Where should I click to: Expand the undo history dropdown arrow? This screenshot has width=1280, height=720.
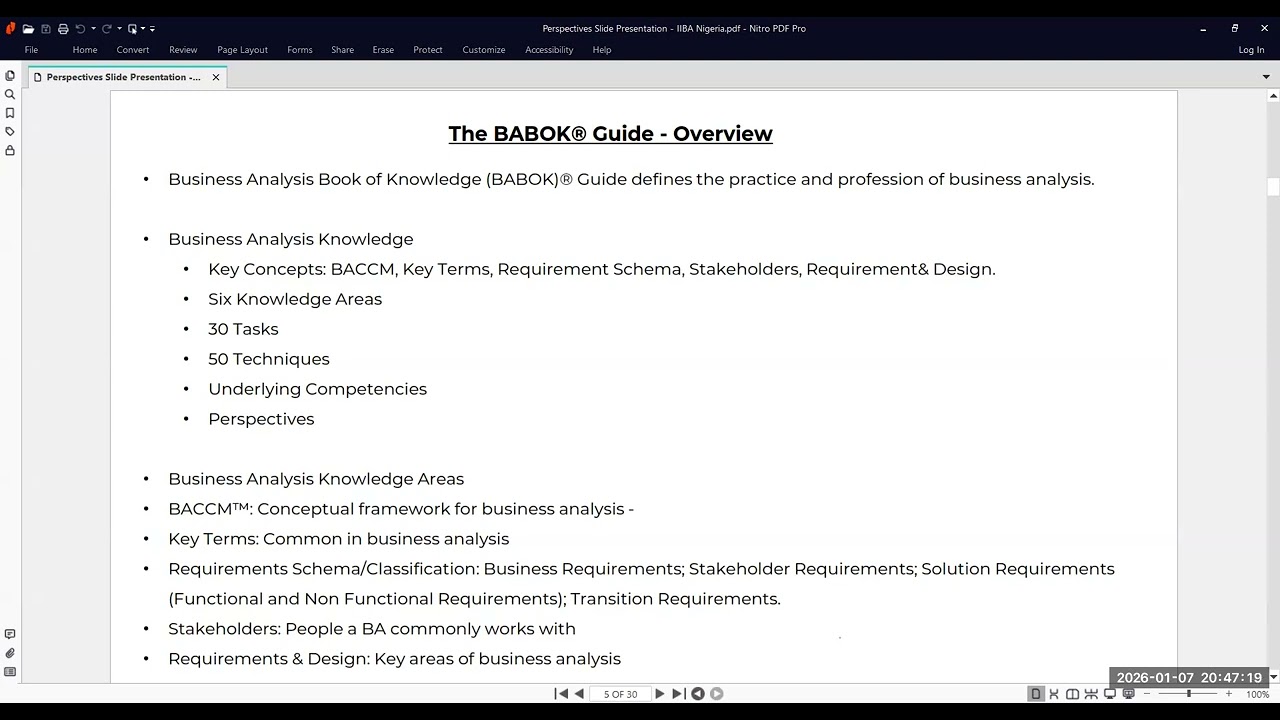click(x=93, y=29)
